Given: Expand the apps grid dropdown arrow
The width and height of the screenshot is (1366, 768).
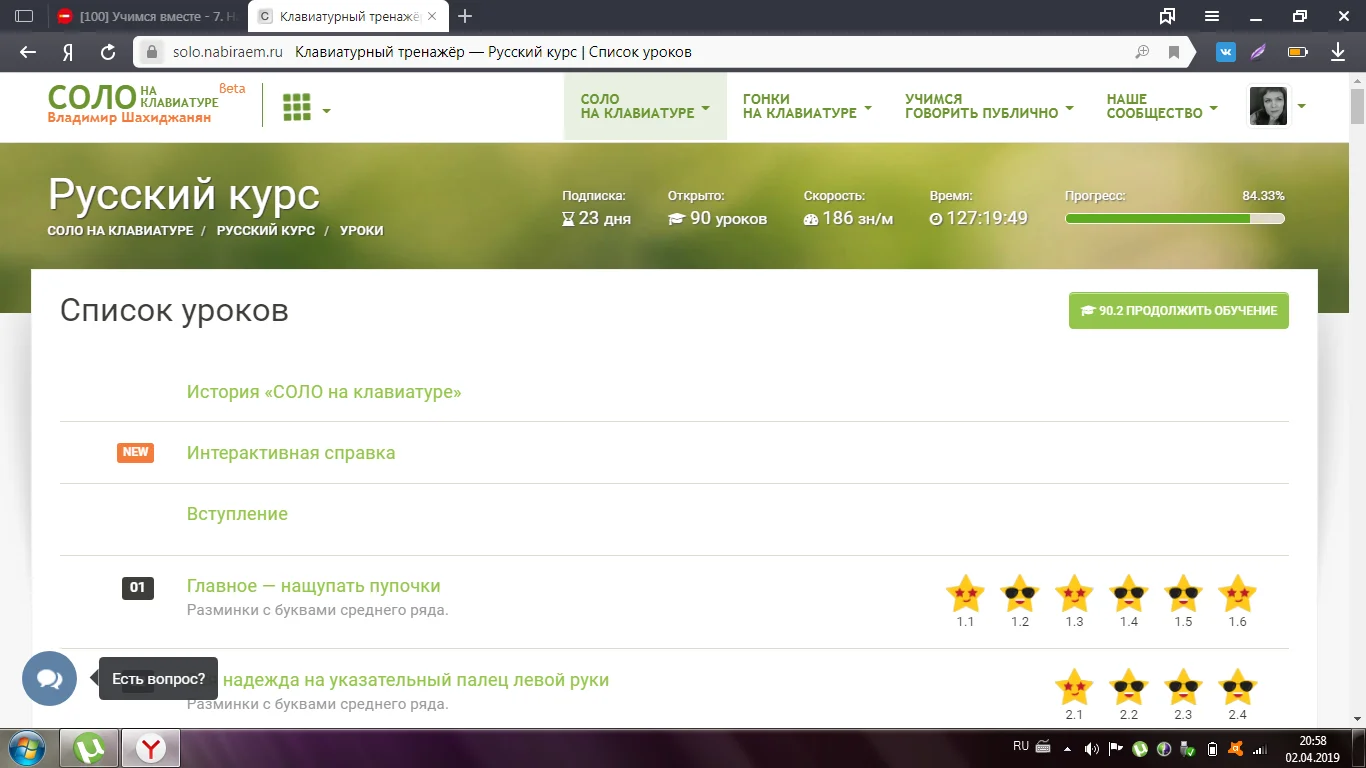Looking at the screenshot, I should tap(326, 110).
